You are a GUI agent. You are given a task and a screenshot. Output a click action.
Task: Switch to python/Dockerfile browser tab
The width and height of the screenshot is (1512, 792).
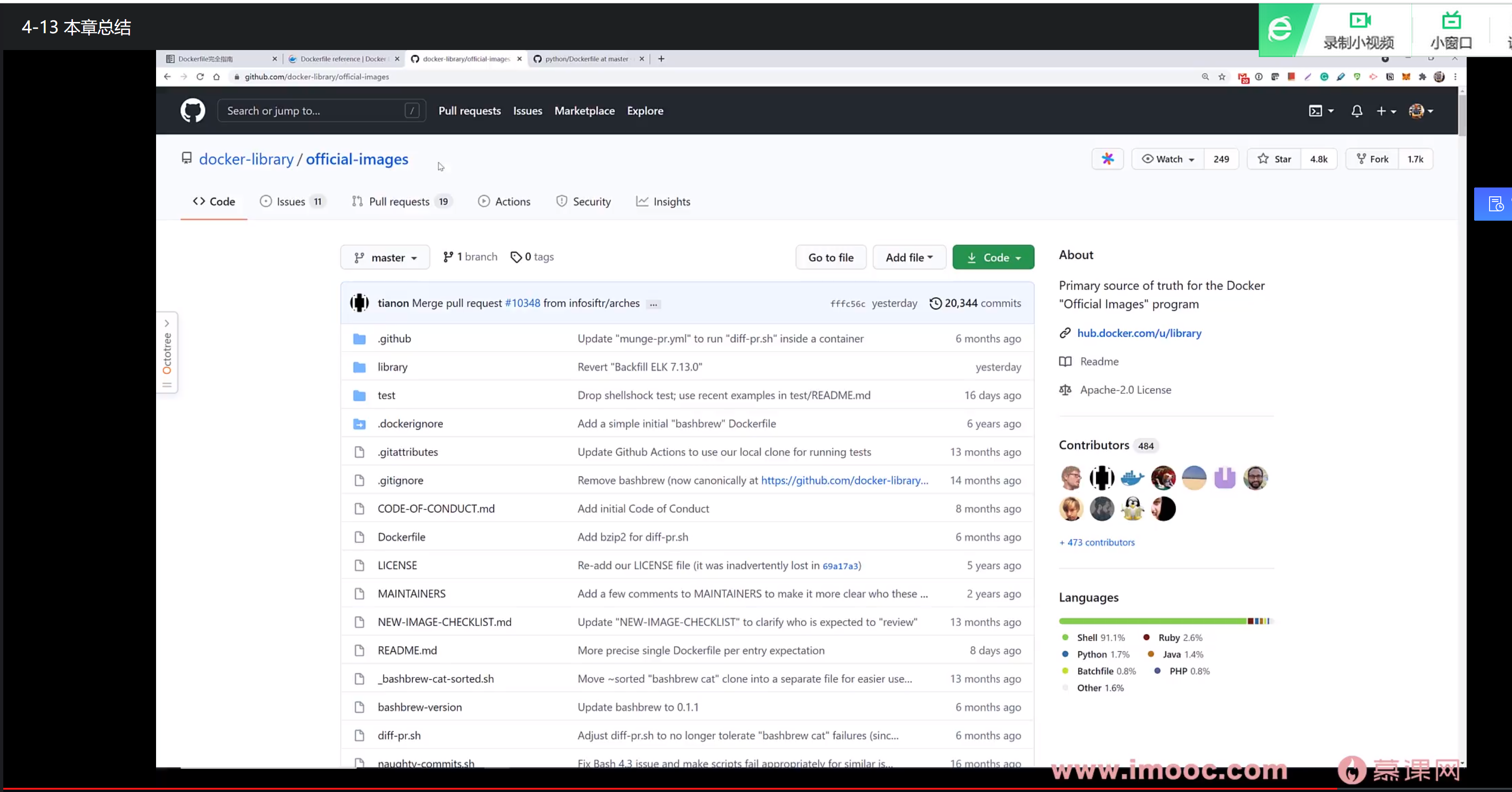(x=586, y=59)
